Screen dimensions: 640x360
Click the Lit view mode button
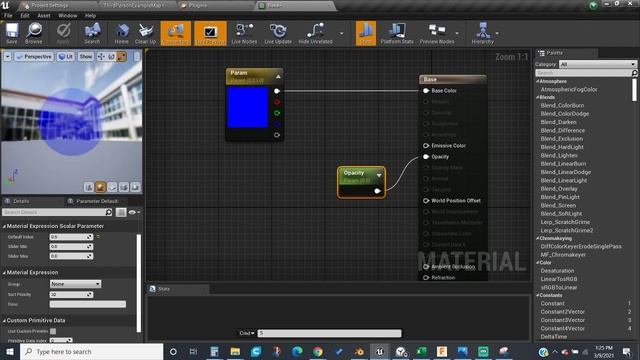(65, 57)
